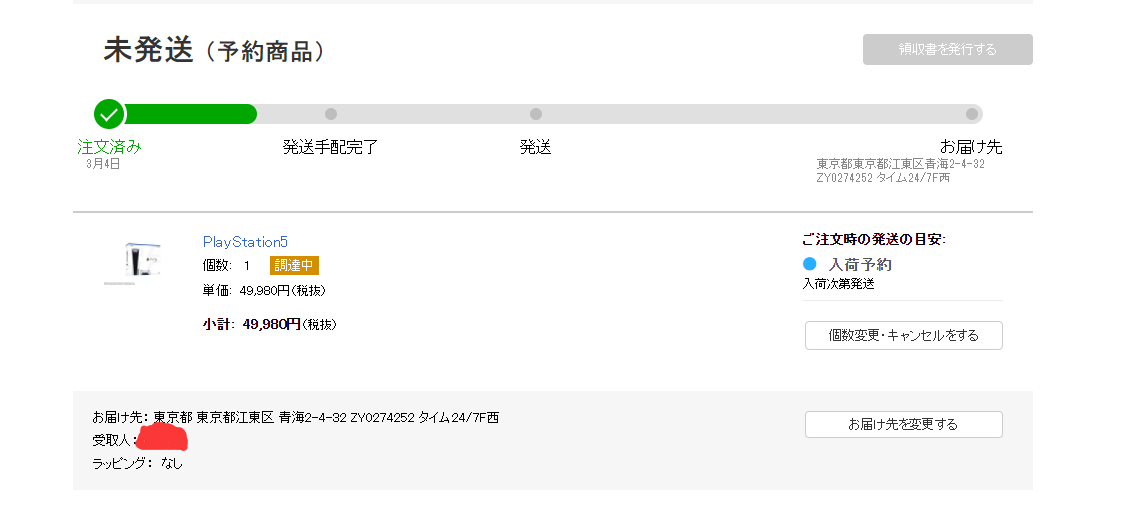Click the green checkmark order-placed icon
1133x525 pixels.
pyautogui.click(x=110, y=114)
